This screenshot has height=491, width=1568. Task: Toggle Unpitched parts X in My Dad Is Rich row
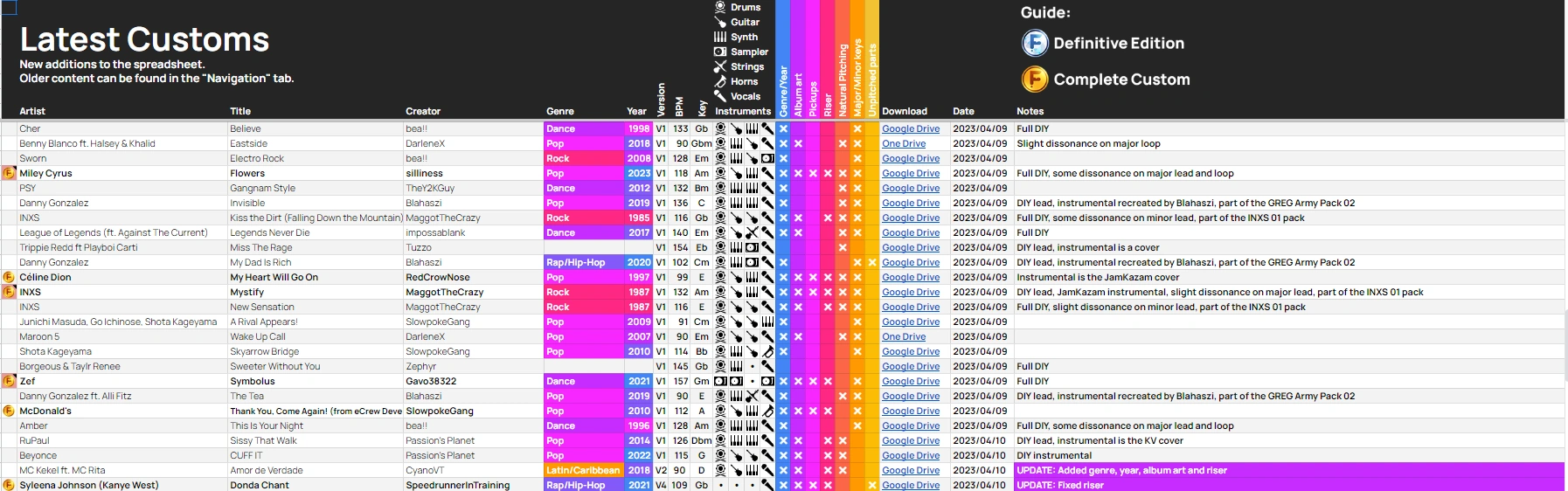point(872,262)
